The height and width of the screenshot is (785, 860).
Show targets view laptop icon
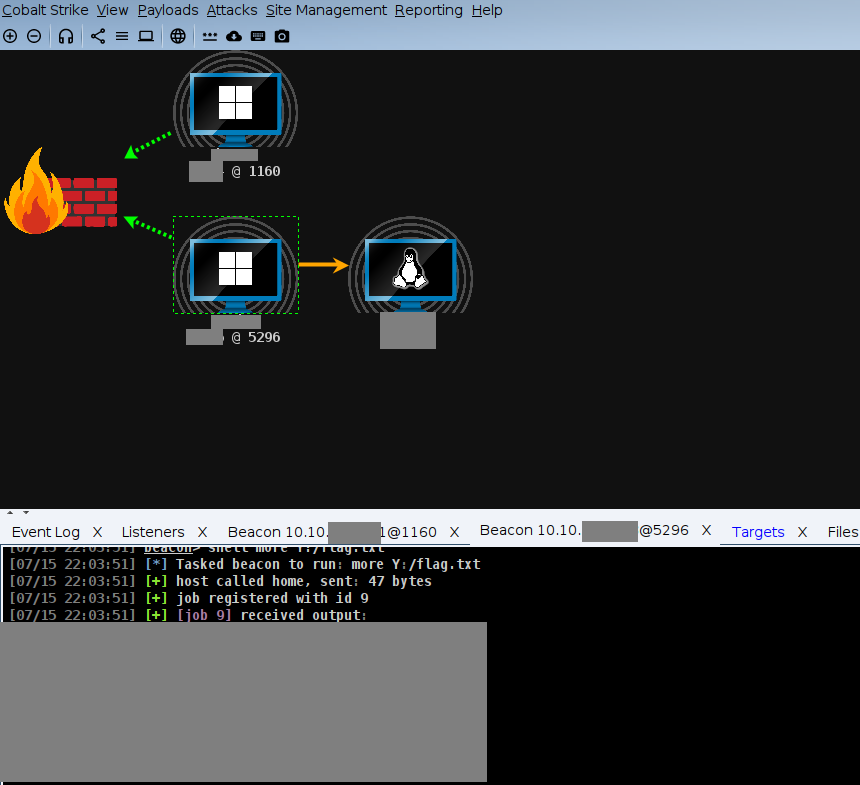146,36
